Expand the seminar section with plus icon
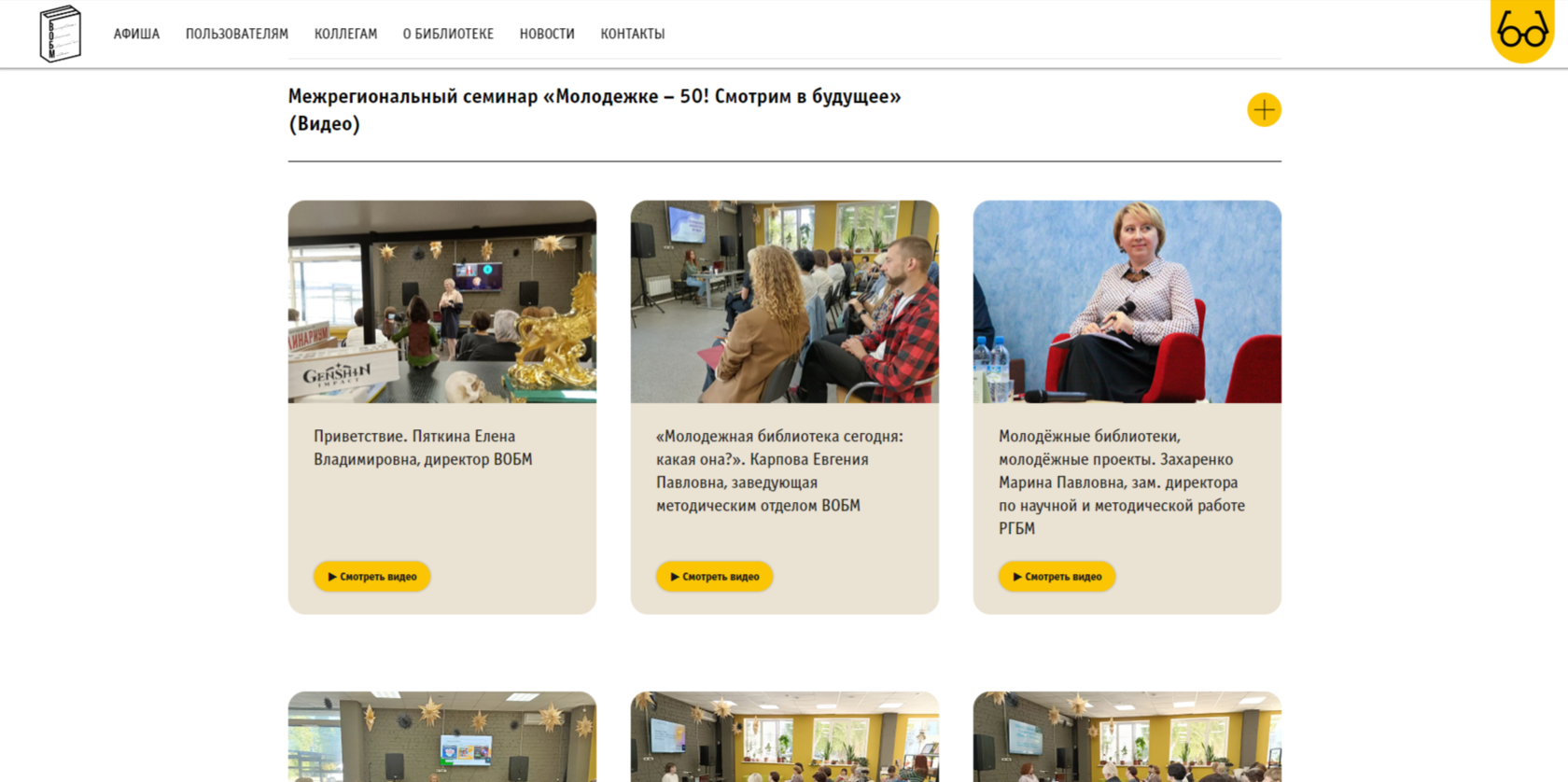Screen dimensions: 1568x782 click(x=1264, y=110)
